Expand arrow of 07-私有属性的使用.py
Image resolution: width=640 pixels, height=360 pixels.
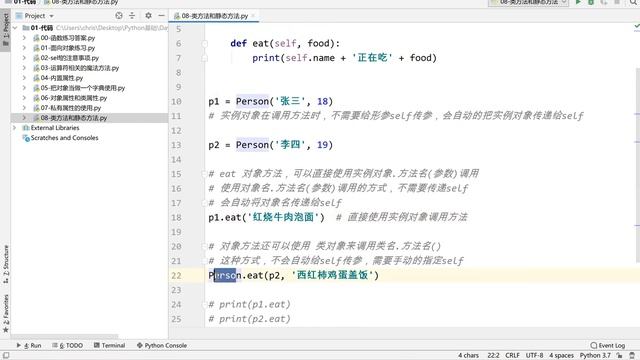tap(24, 108)
